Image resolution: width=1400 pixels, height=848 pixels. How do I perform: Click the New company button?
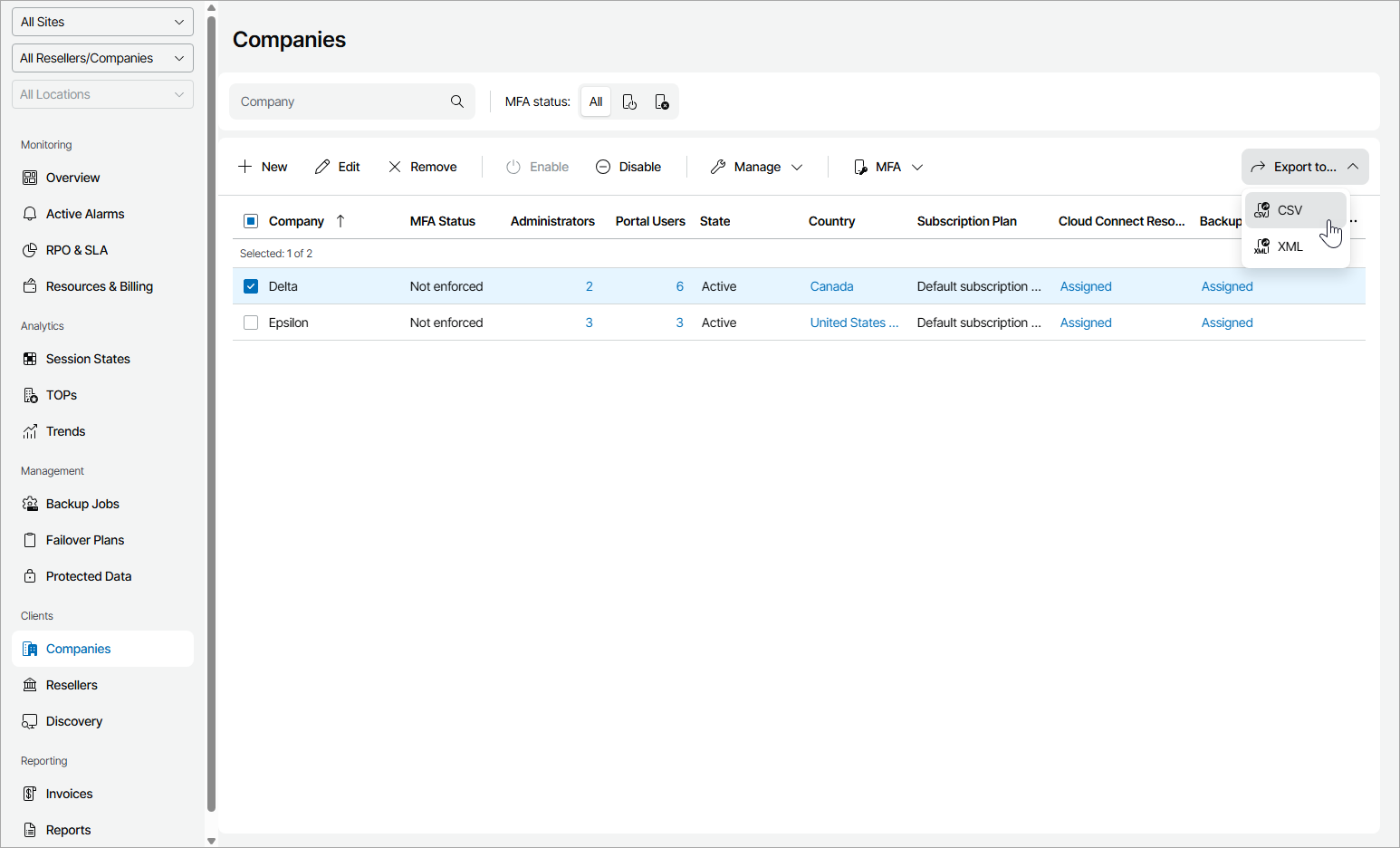(263, 167)
